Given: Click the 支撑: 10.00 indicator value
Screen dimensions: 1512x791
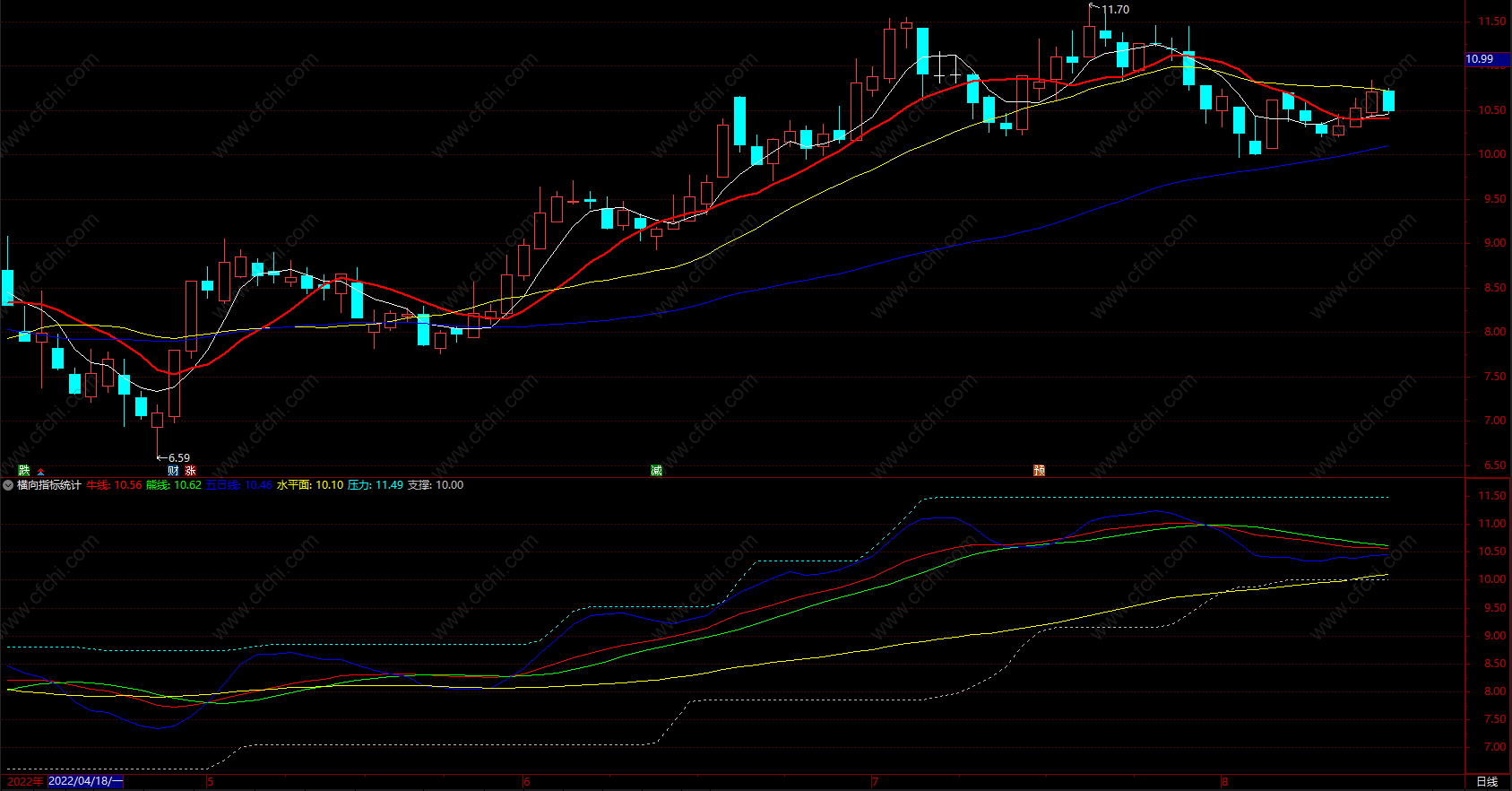Looking at the screenshot, I should [x=436, y=485].
